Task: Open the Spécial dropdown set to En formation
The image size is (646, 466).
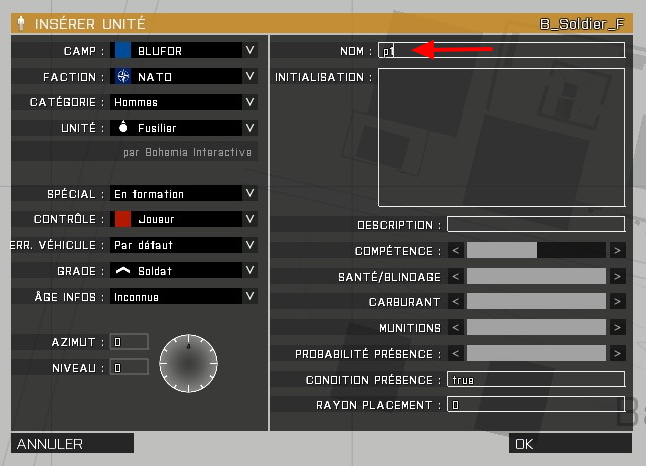Action: tap(249, 194)
